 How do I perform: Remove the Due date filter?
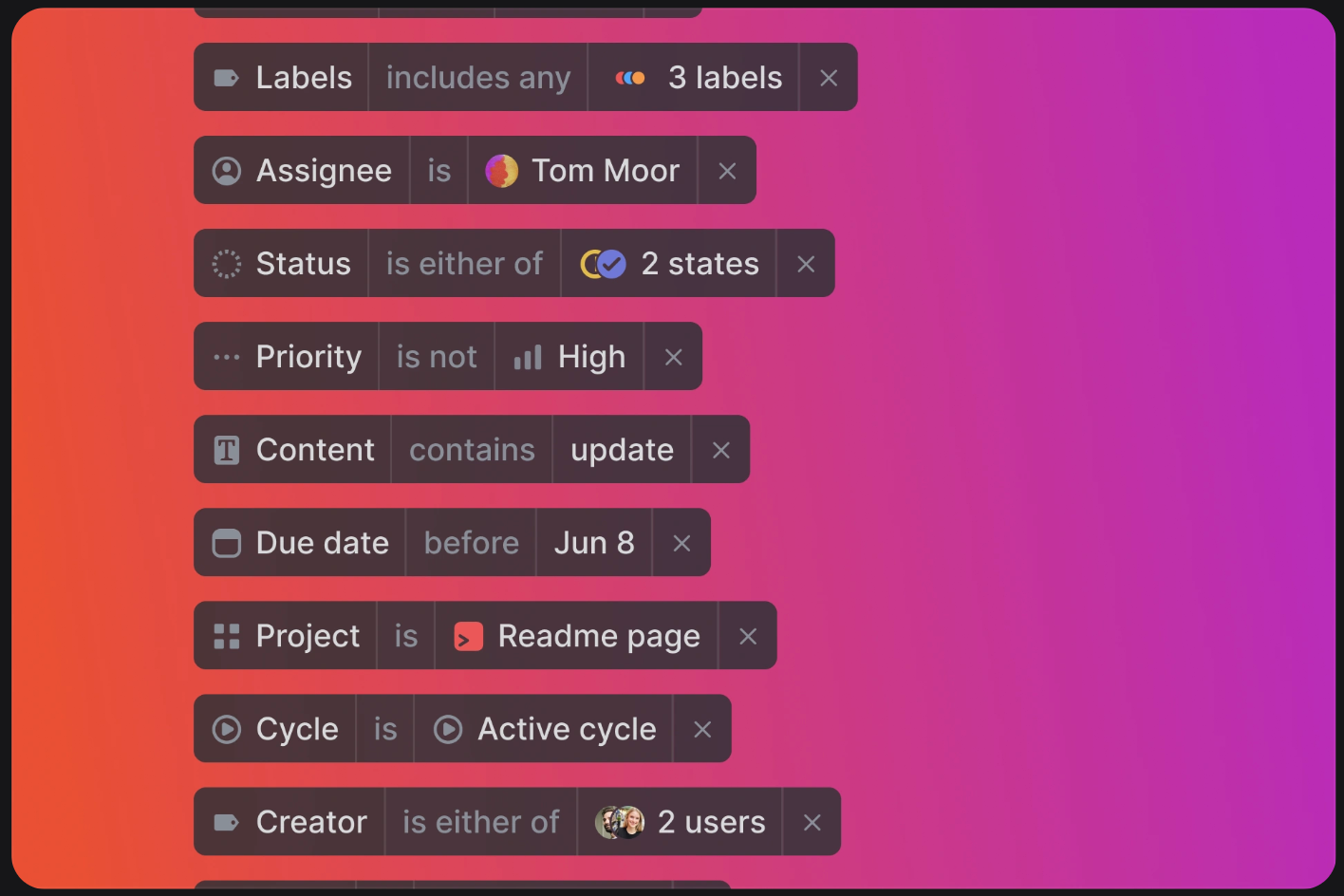(x=681, y=543)
